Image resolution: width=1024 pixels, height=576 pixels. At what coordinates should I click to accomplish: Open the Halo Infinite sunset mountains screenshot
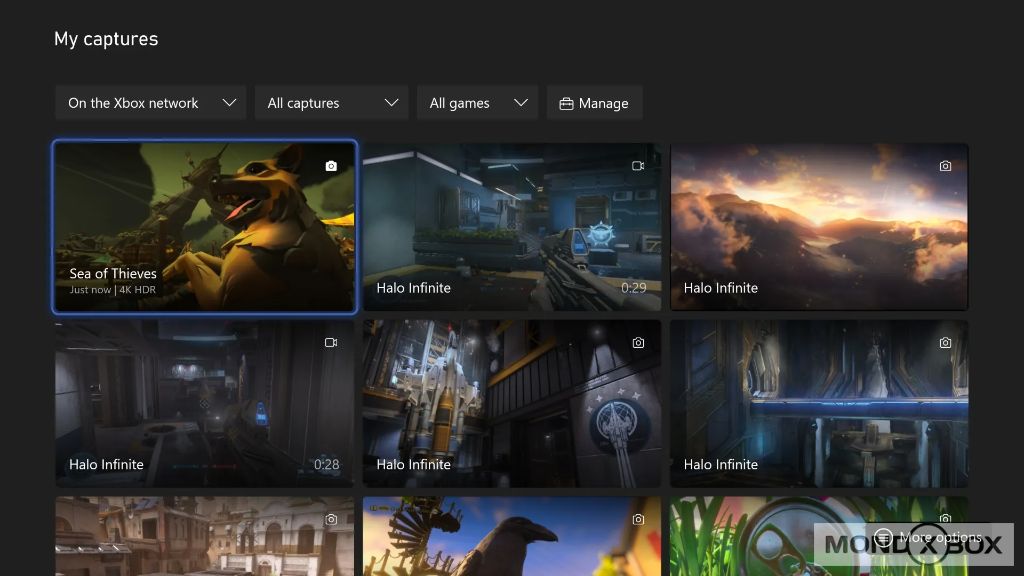819,227
